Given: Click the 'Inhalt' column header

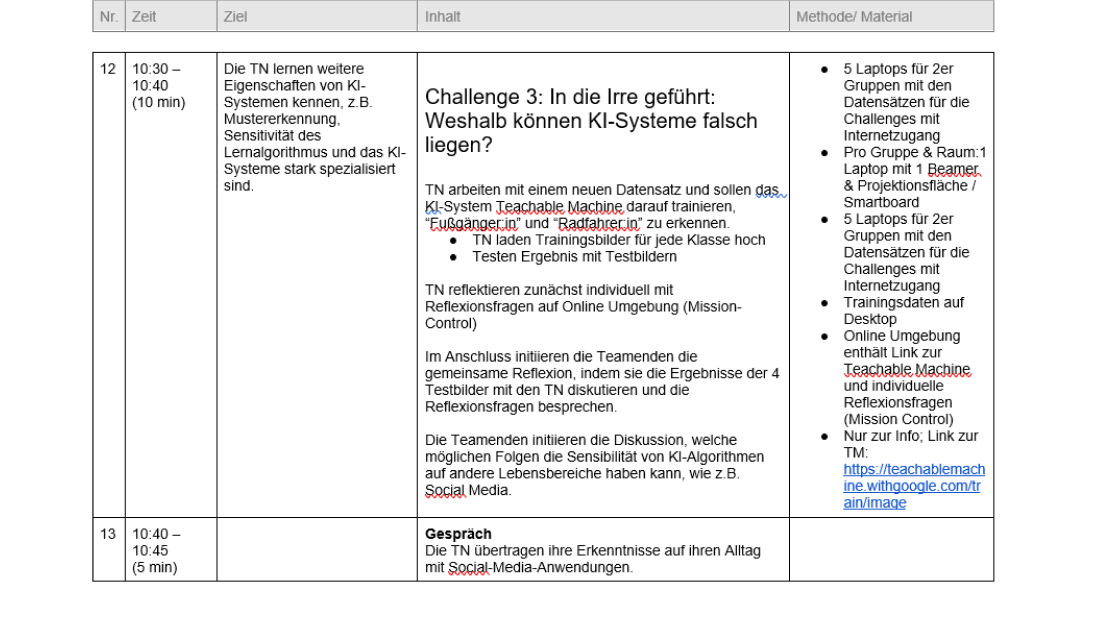Looking at the screenshot, I should pyautogui.click(x=443, y=17).
